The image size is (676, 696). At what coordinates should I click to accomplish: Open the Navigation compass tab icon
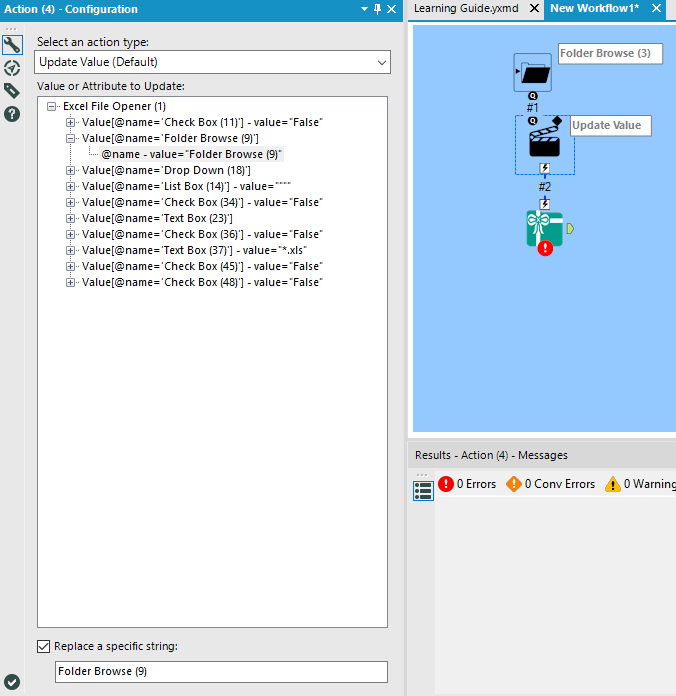click(x=12, y=68)
